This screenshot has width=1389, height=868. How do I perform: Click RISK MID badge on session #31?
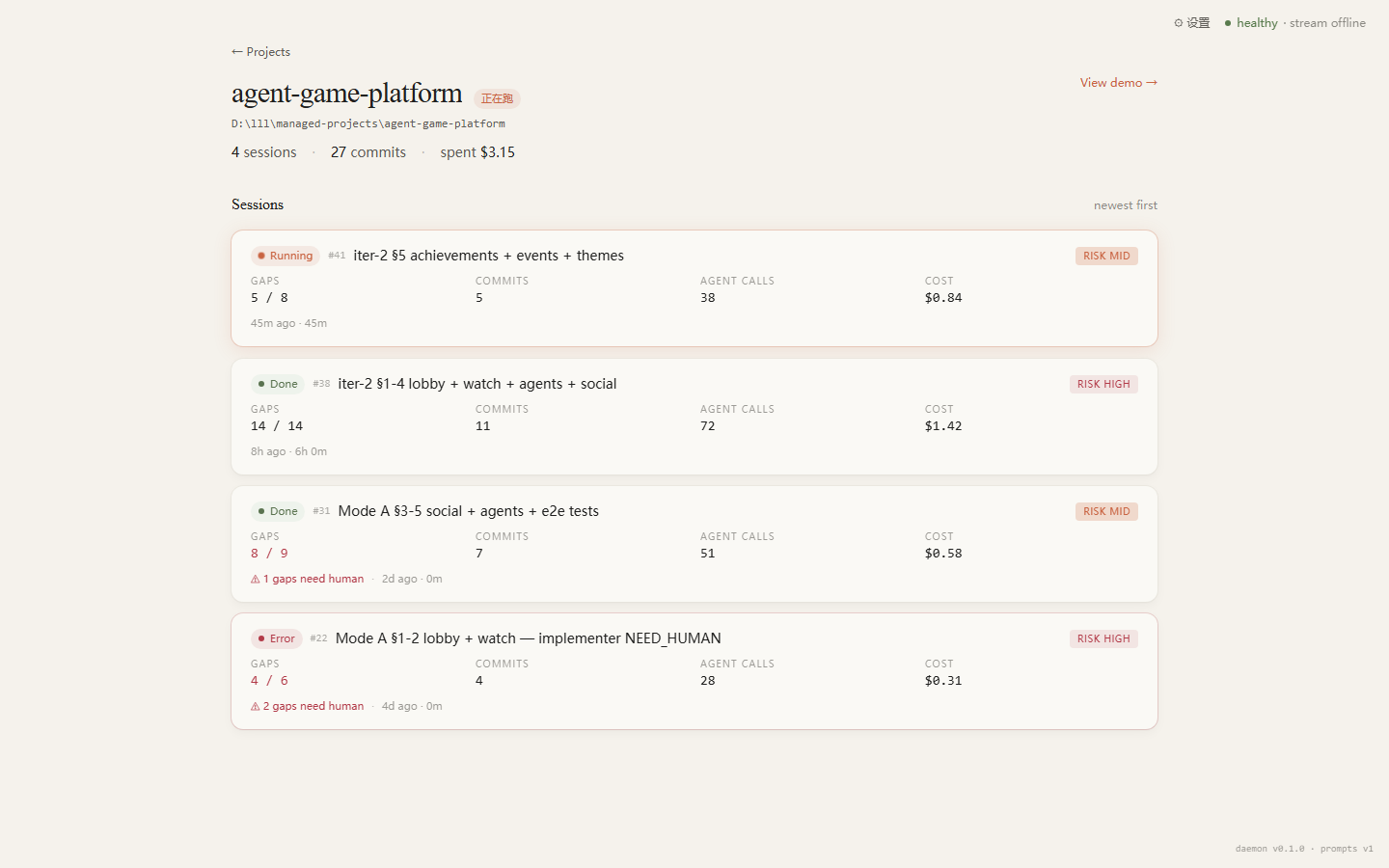coord(1106,511)
